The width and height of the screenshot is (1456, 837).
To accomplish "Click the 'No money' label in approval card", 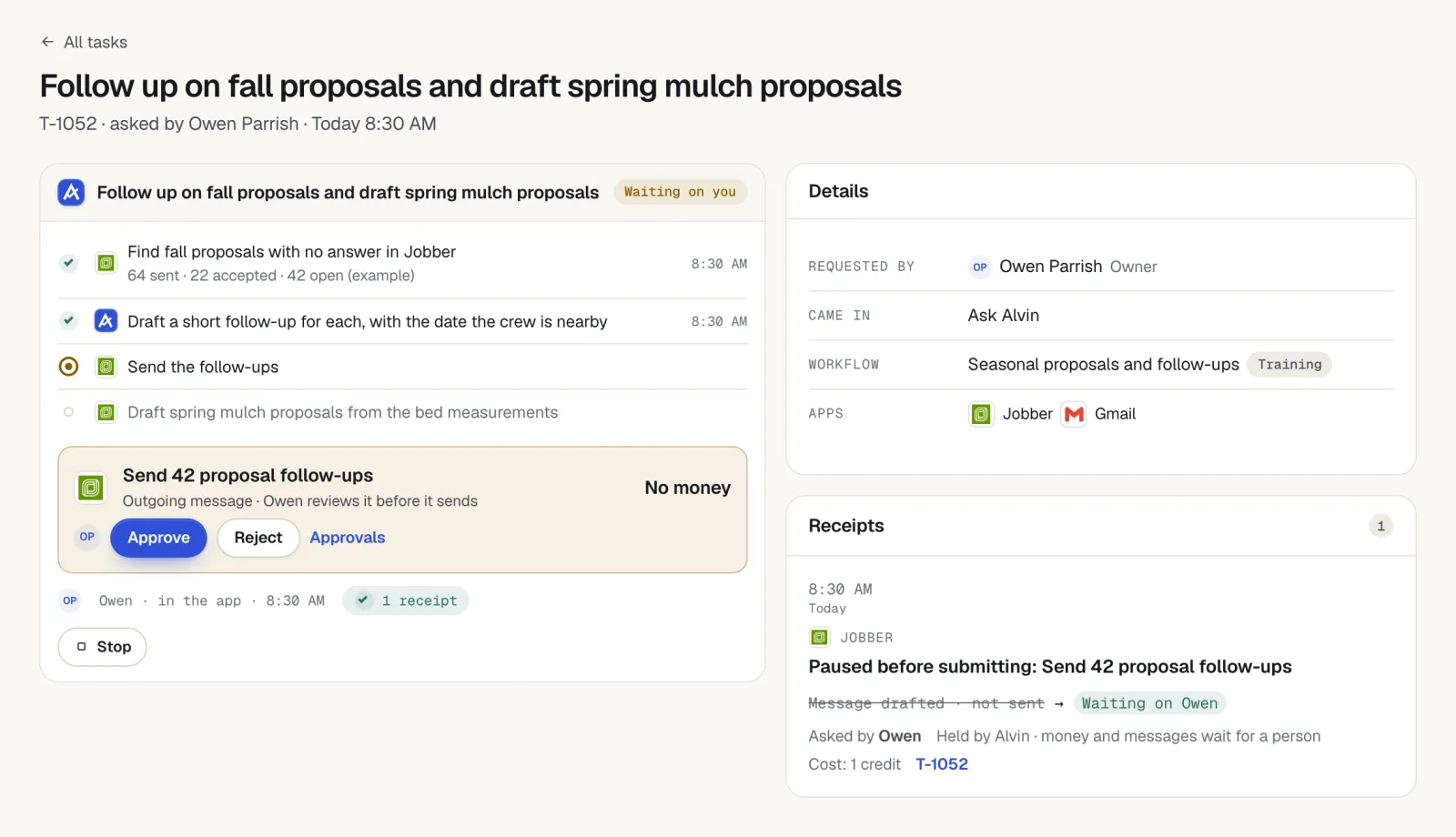I will coord(688,488).
